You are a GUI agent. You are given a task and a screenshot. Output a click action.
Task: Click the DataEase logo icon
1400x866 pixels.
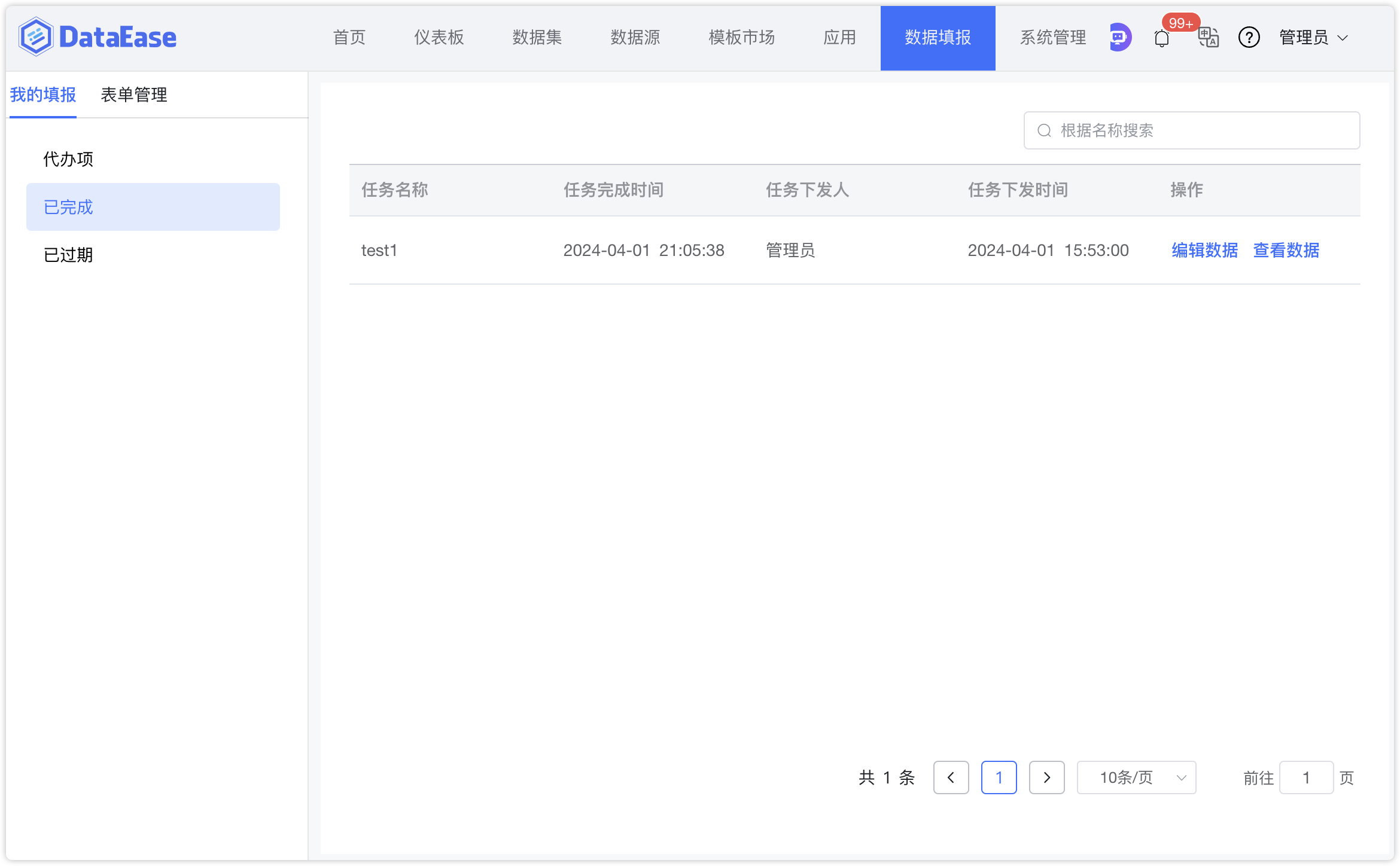tap(36, 37)
